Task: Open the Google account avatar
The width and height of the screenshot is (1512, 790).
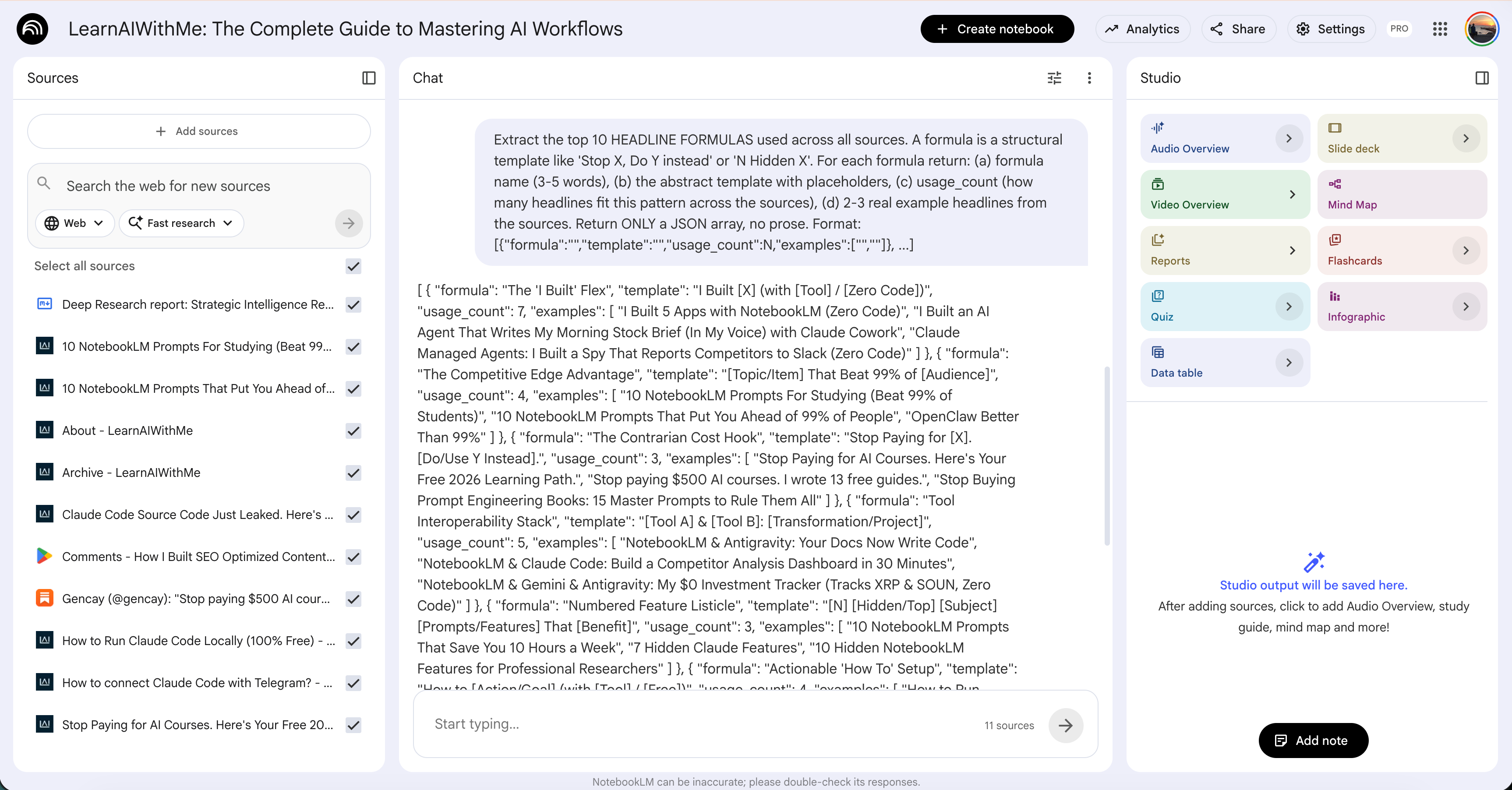Action: click(1481, 29)
